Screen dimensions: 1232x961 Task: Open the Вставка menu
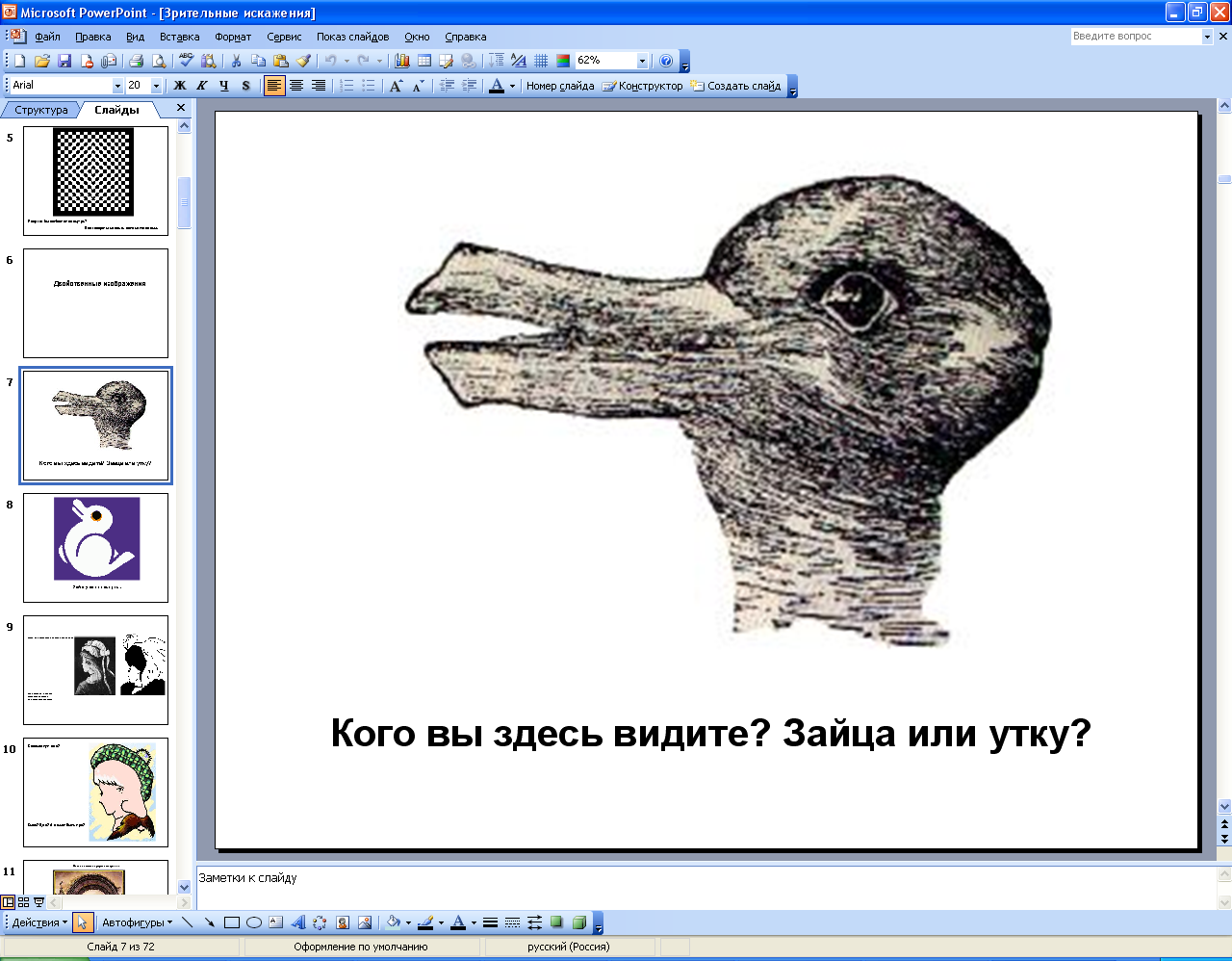180,37
